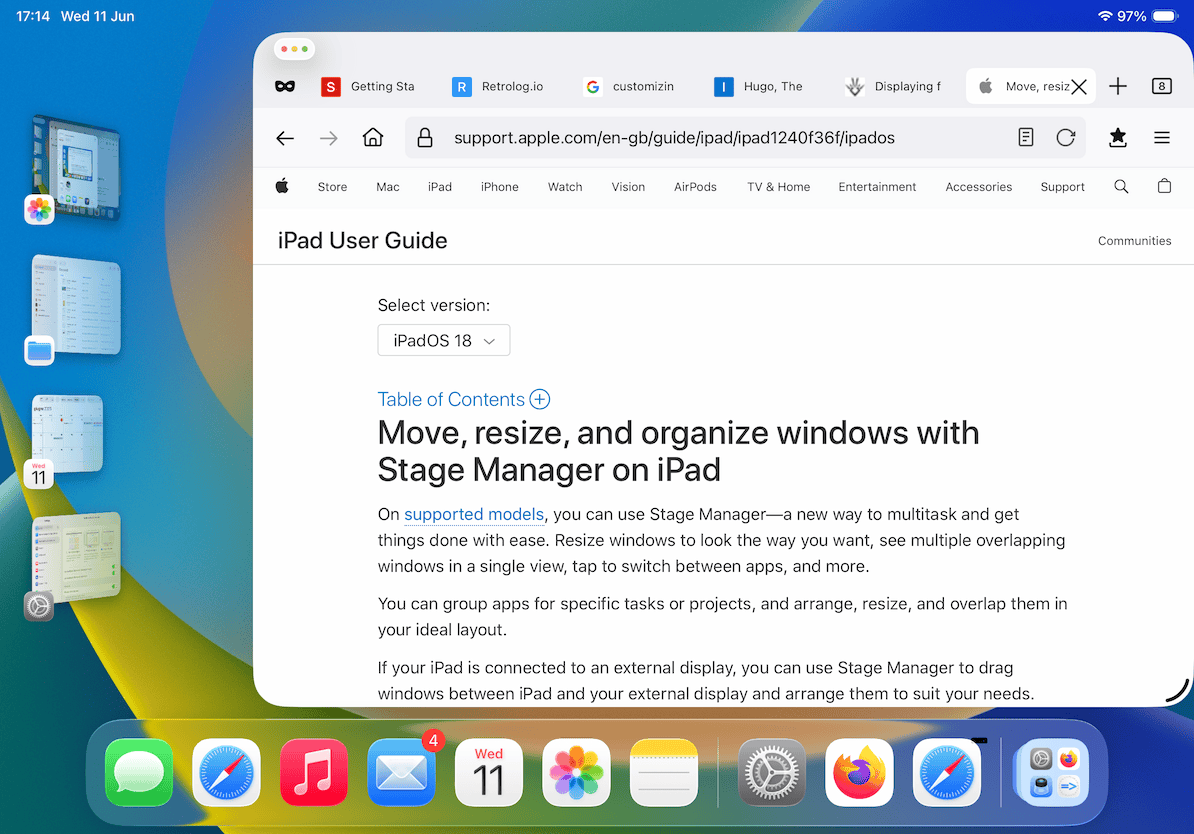Screen dimensions: 1194x834
Task: Open the Apple shopping bag
Action: [1163, 186]
